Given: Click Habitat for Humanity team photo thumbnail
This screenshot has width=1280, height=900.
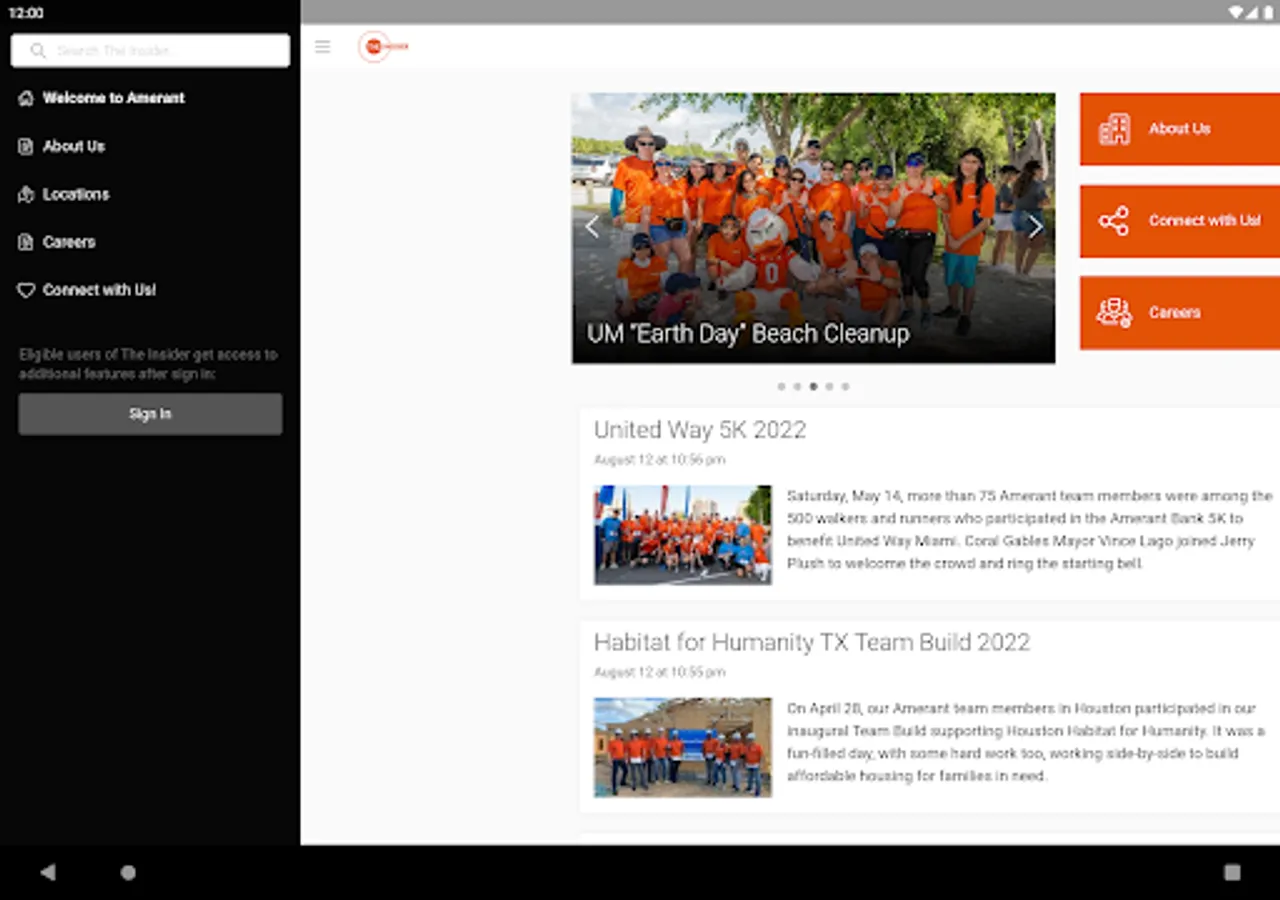Looking at the screenshot, I should click(x=683, y=747).
